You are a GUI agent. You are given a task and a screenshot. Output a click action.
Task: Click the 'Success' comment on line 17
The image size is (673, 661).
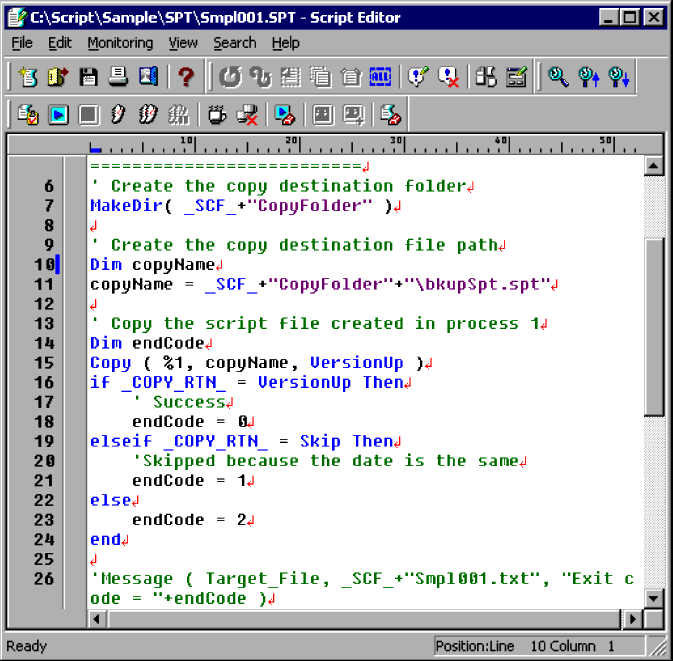189,402
